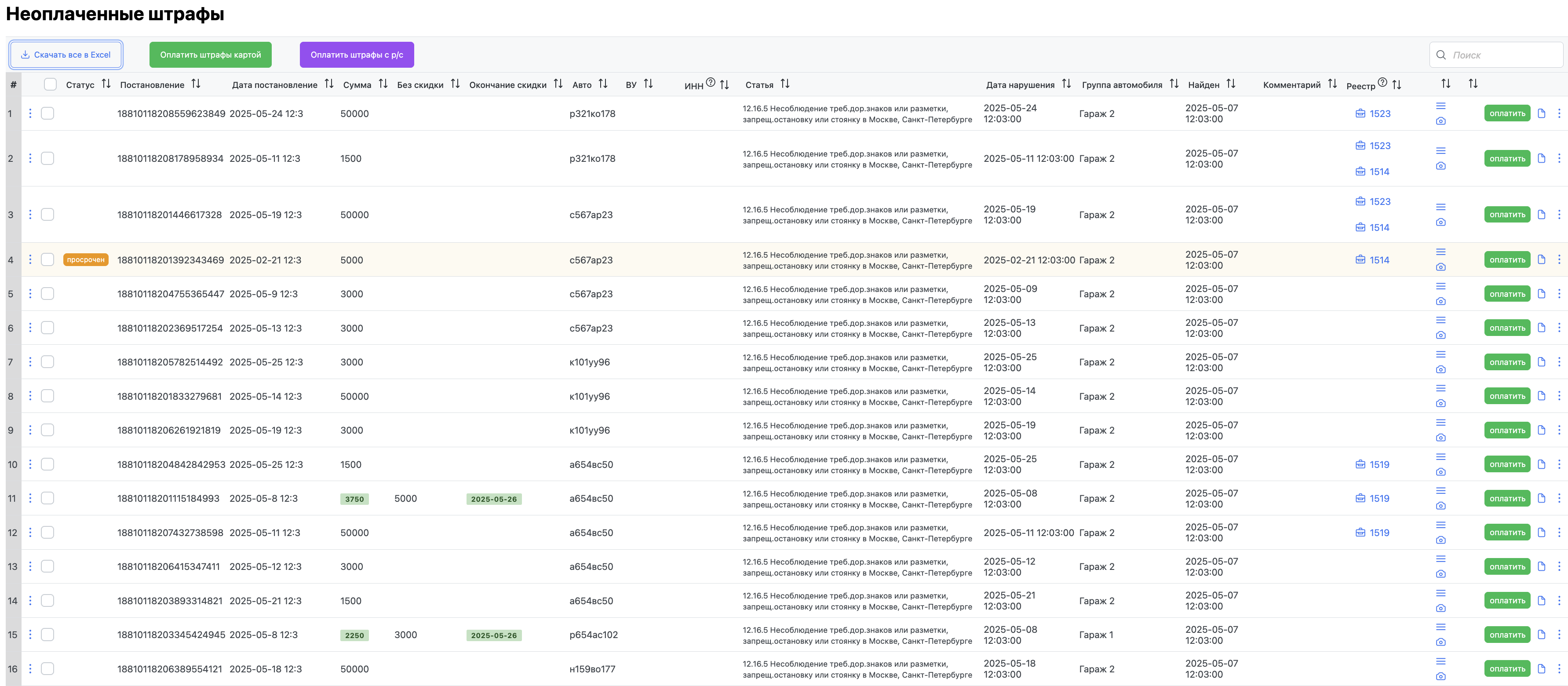Pay the fine in row 1
The image size is (1568, 686).
tap(1507, 113)
